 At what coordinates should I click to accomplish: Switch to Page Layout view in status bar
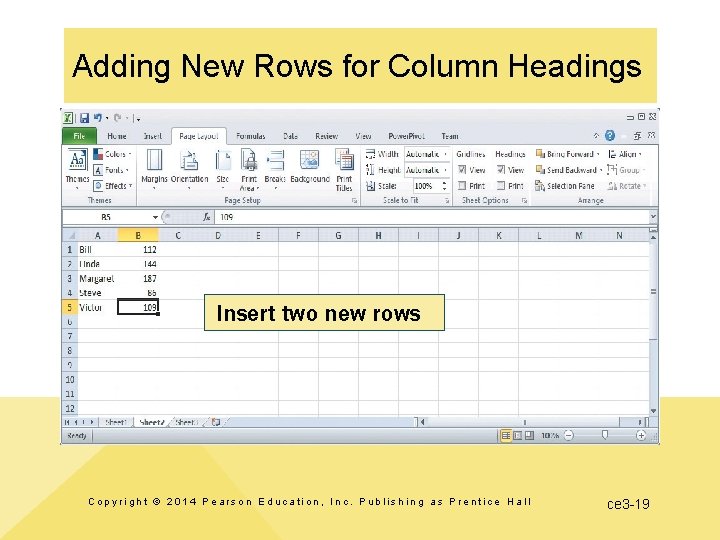click(x=518, y=435)
